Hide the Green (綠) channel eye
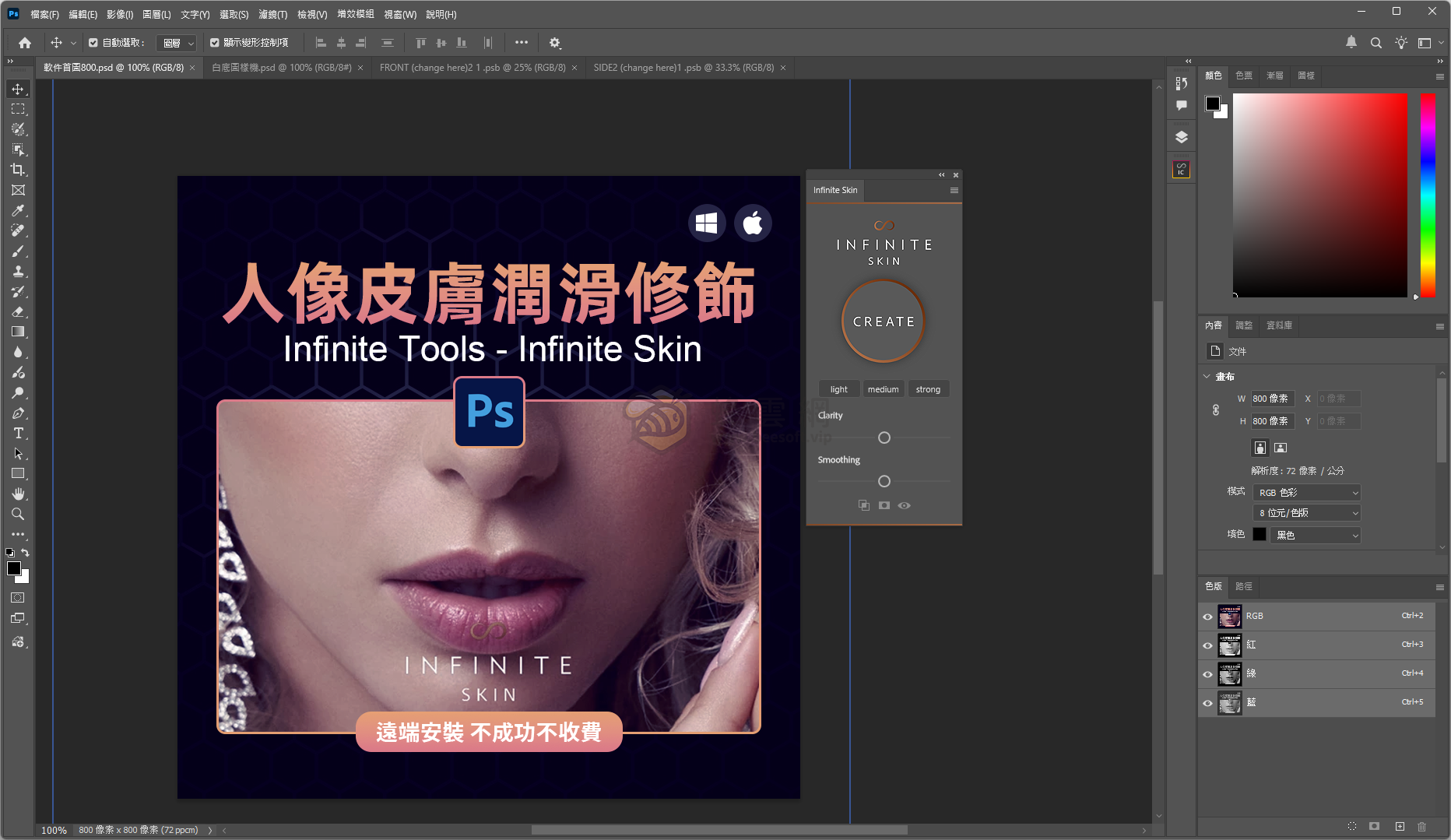1451x840 pixels. tap(1207, 674)
